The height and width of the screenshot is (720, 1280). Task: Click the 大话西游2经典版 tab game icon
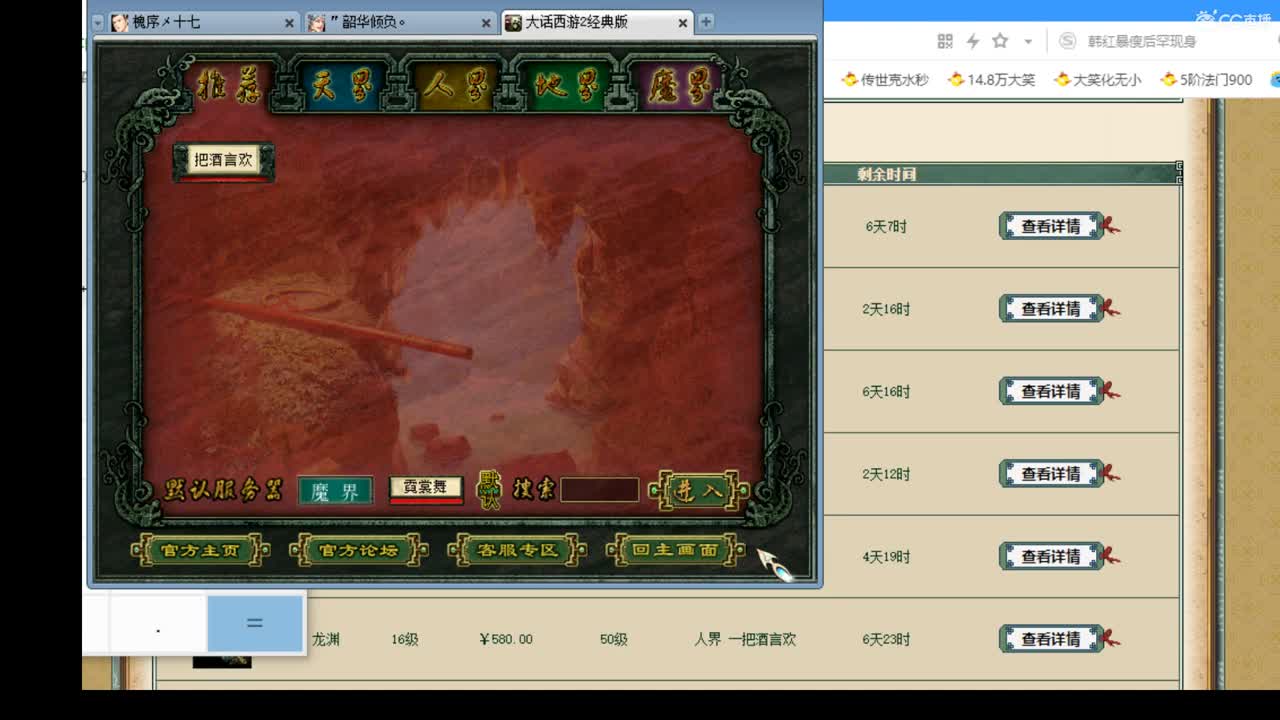513,22
